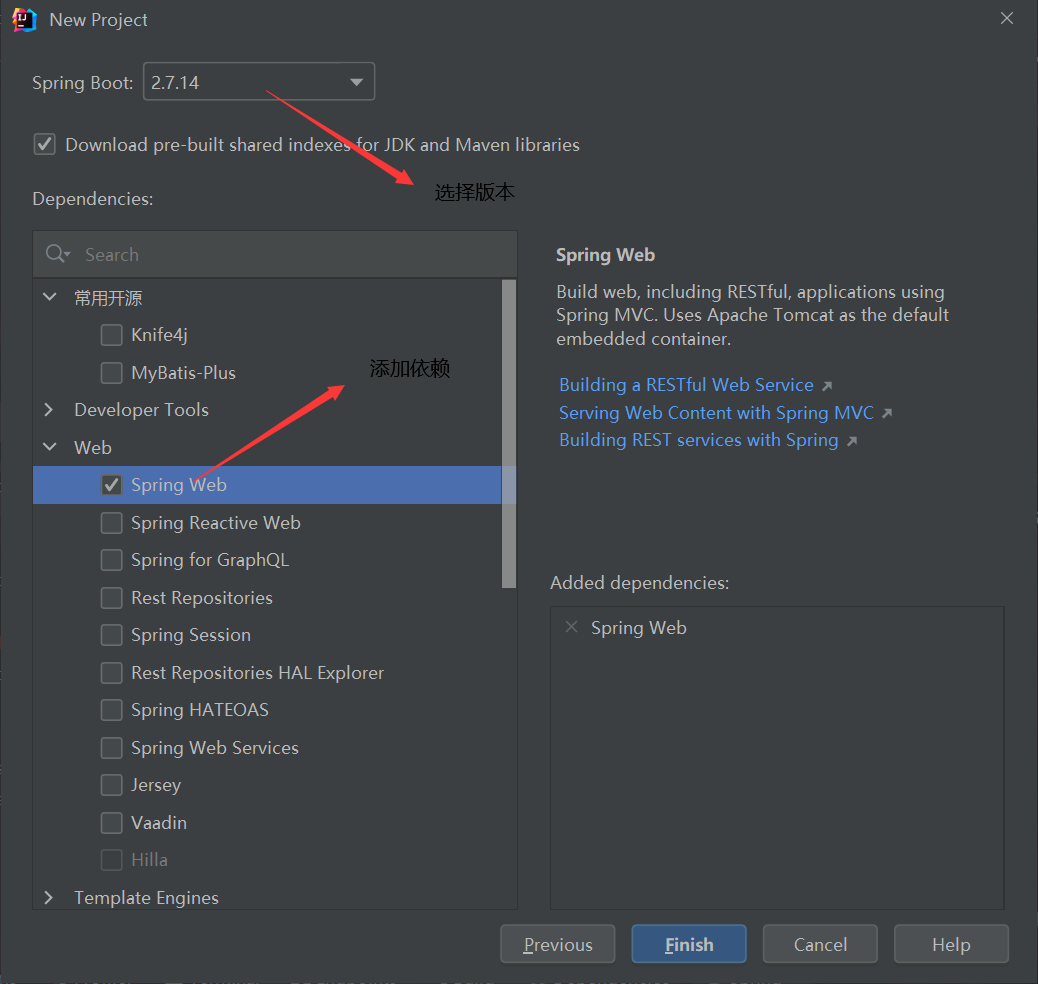Select the Template Engines tree label
The height and width of the screenshot is (984, 1038).
[146, 898]
